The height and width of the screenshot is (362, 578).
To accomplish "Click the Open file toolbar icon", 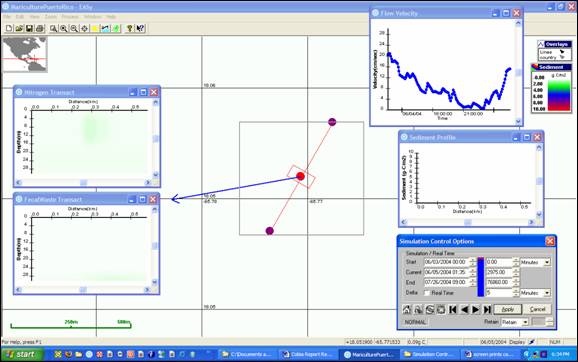I will 19,28.
